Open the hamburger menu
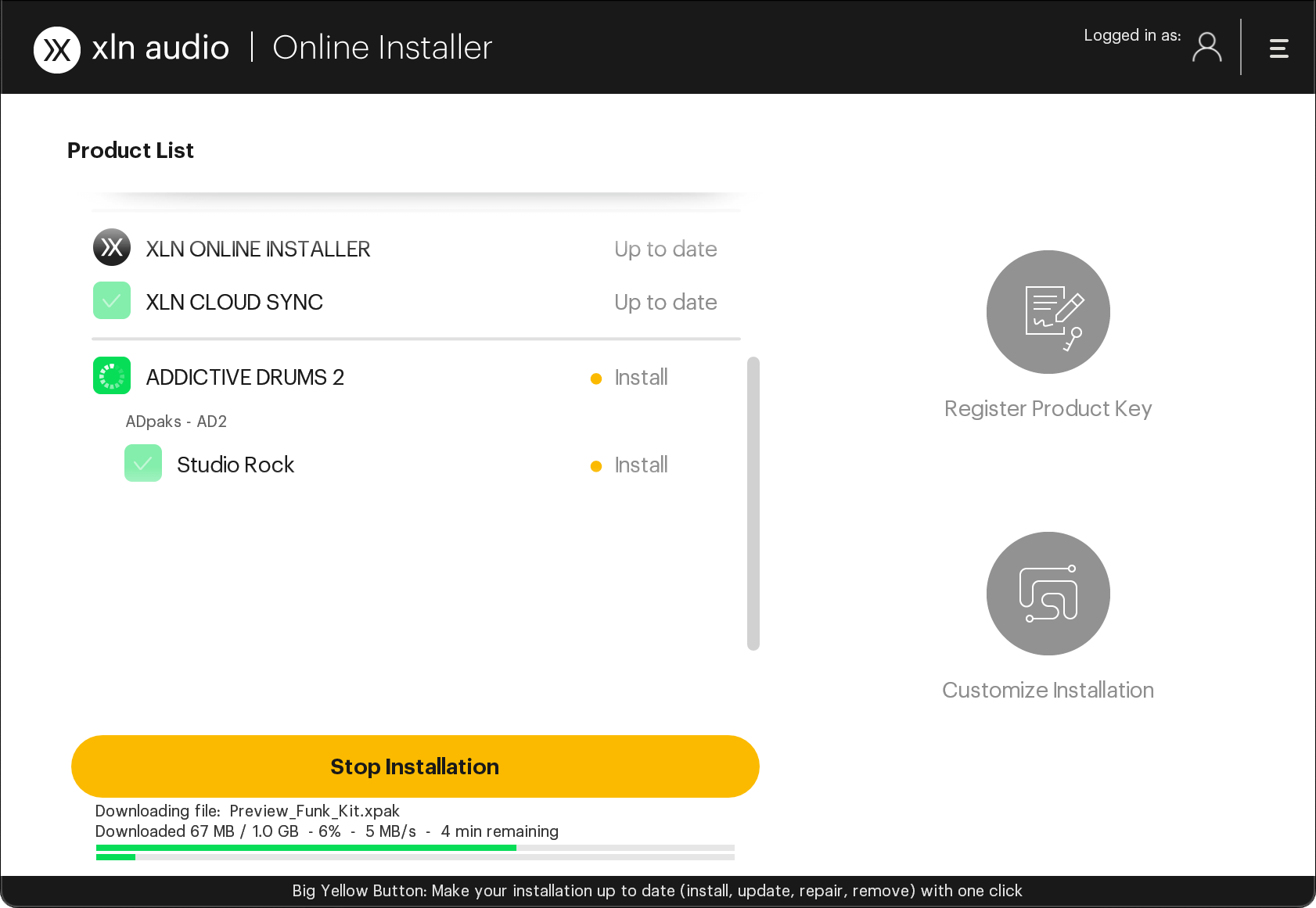This screenshot has width=1316, height=908. [1279, 48]
